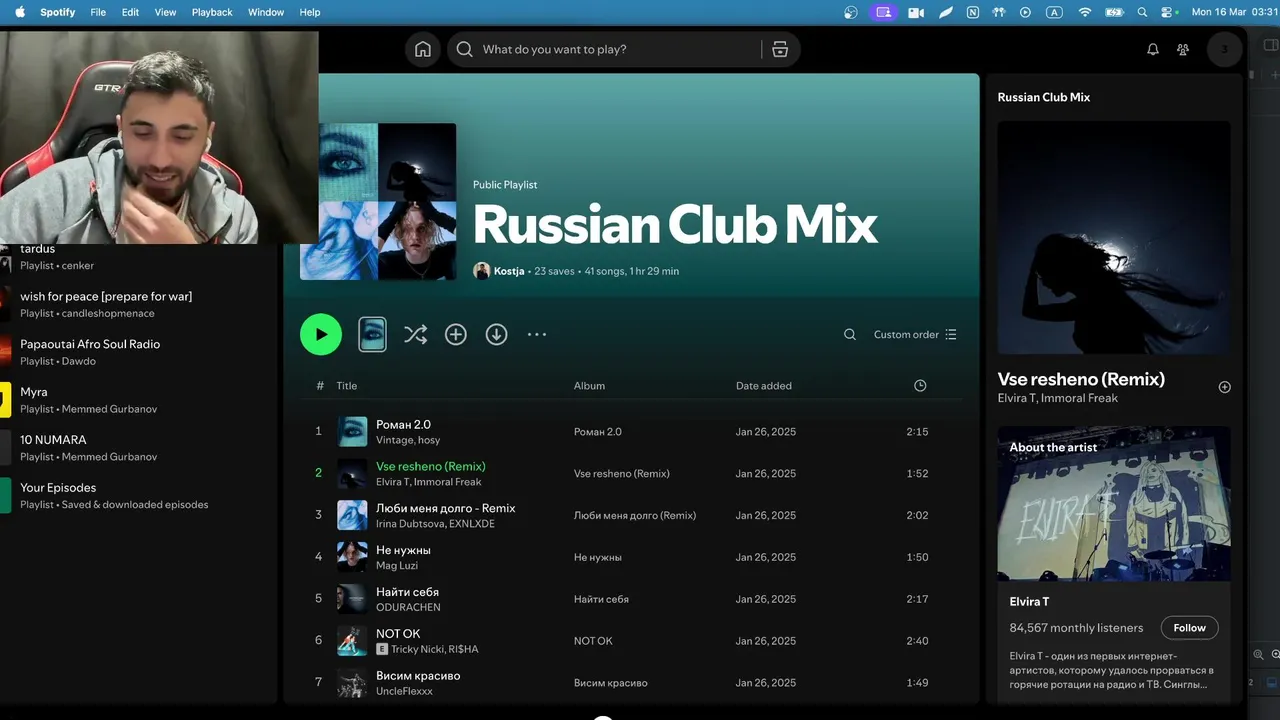Open the Help menu
1280x720 pixels.
click(x=310, y=12)
